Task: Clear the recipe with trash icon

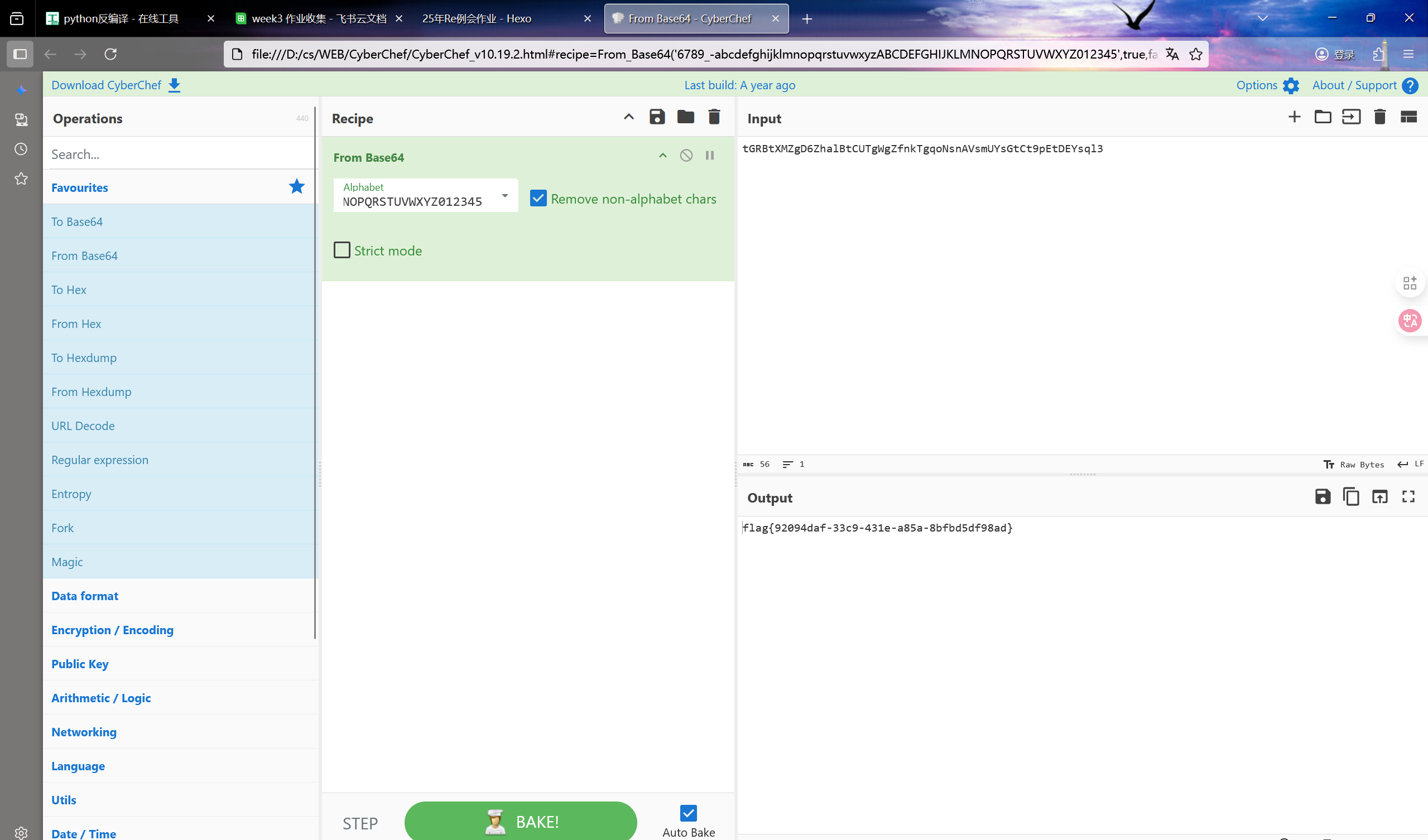Action: coord(714,117)
